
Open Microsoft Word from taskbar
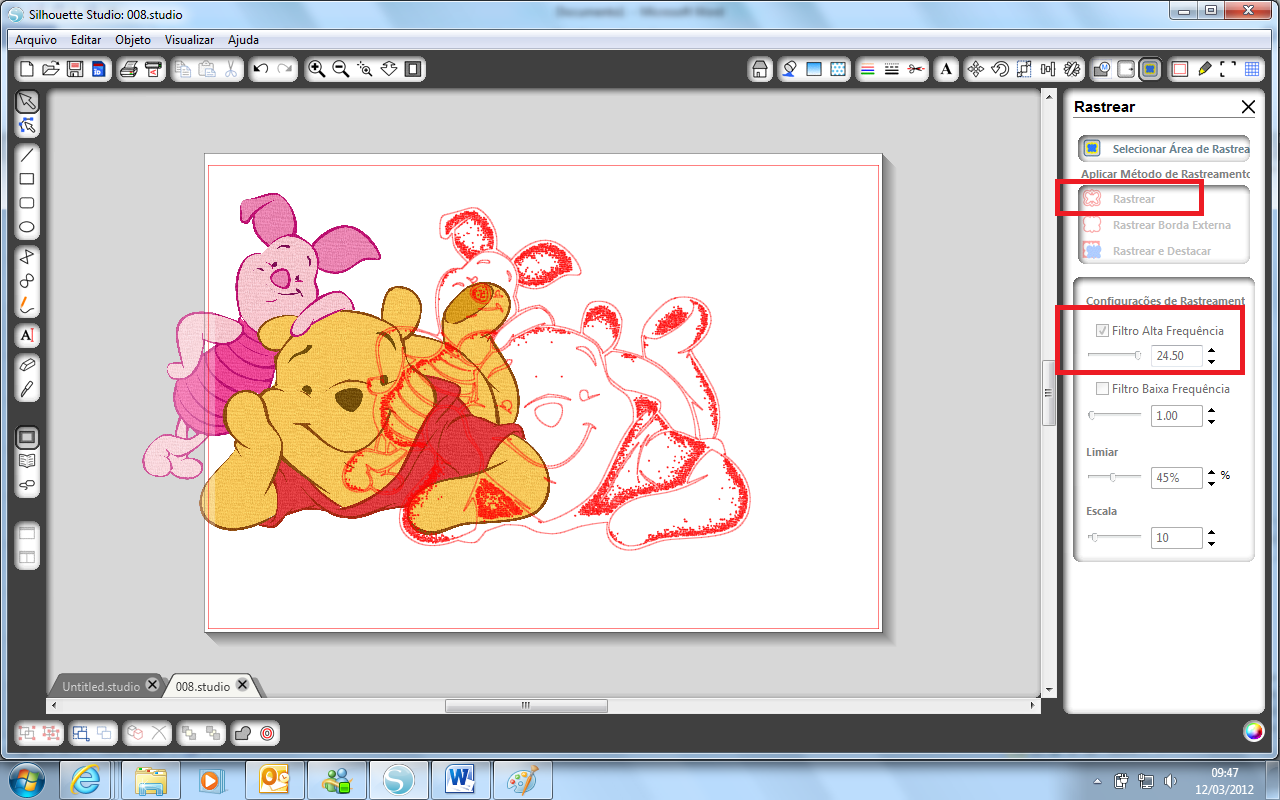(x=461, y=779)
